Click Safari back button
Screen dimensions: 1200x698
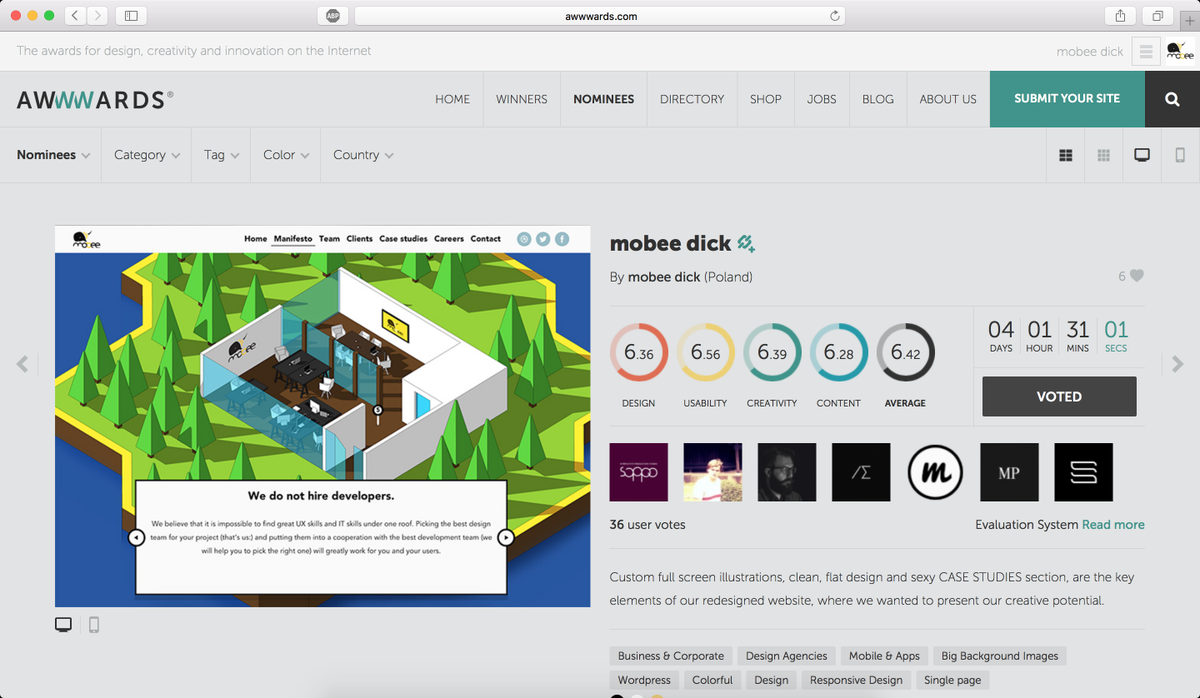pyautogui.click(x=76, y=16)
